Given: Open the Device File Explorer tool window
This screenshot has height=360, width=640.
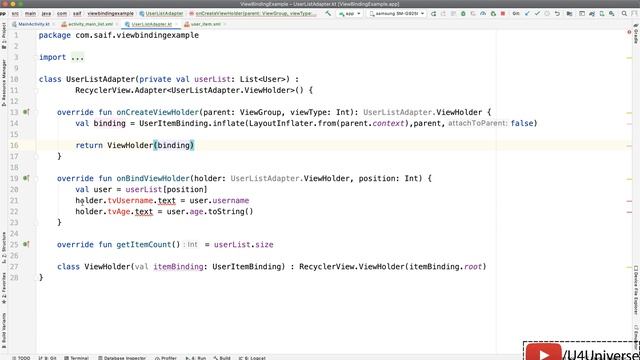Looking at the screenshot, I should pos(636,290).
